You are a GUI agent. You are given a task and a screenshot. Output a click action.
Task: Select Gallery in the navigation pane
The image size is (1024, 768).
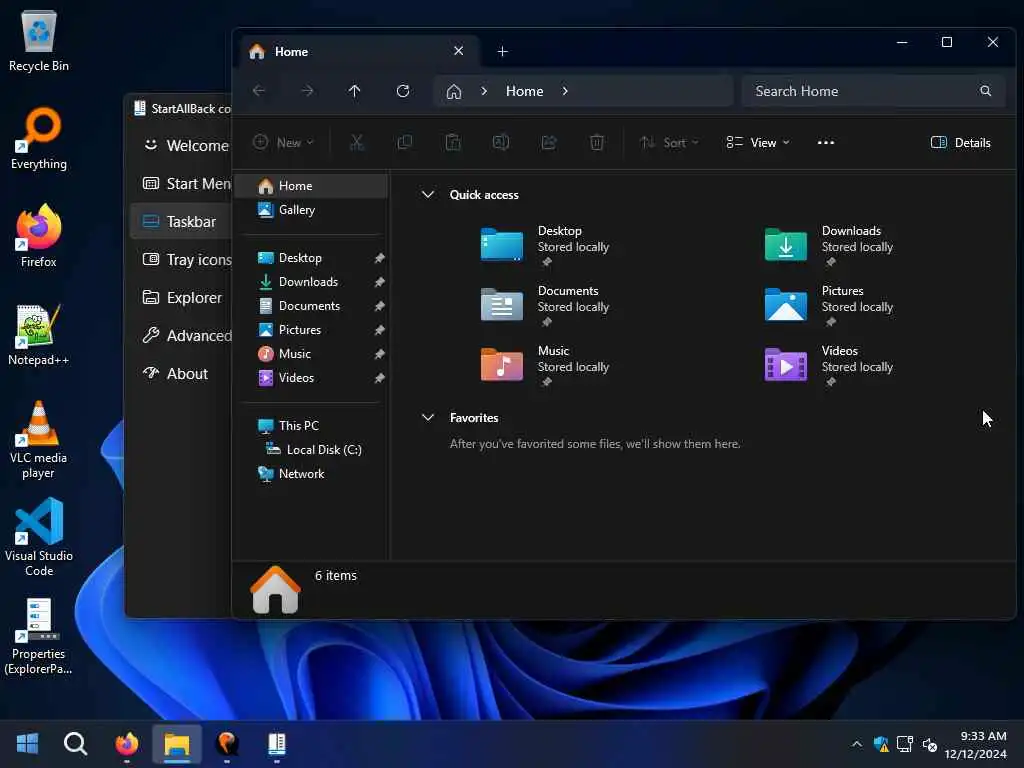[x=286, y=210]
